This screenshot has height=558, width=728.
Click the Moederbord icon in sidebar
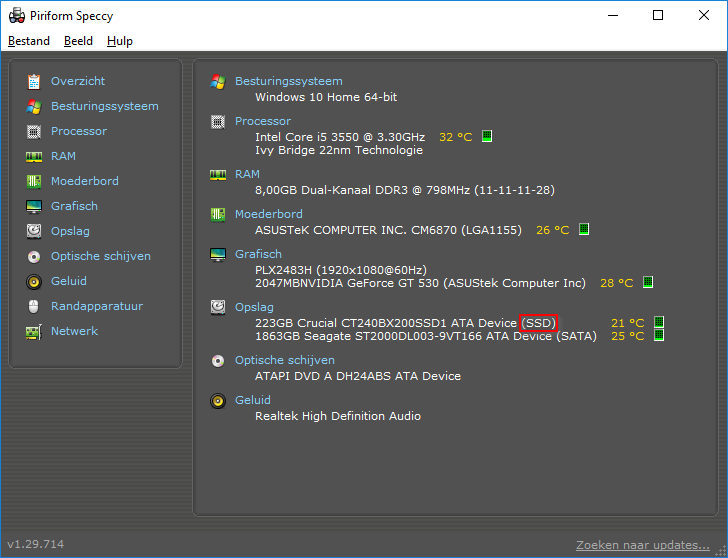pos(34,181)
